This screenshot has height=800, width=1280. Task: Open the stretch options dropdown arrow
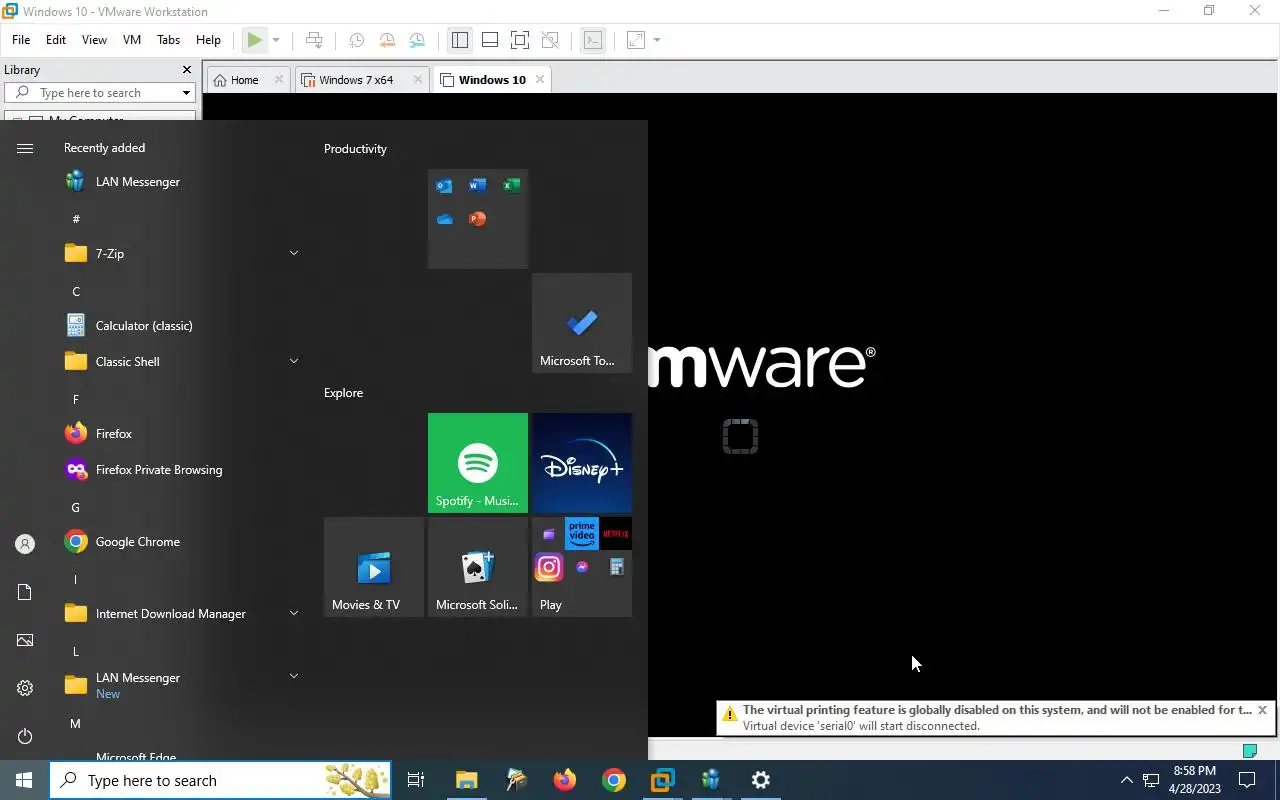pos(657,40)
